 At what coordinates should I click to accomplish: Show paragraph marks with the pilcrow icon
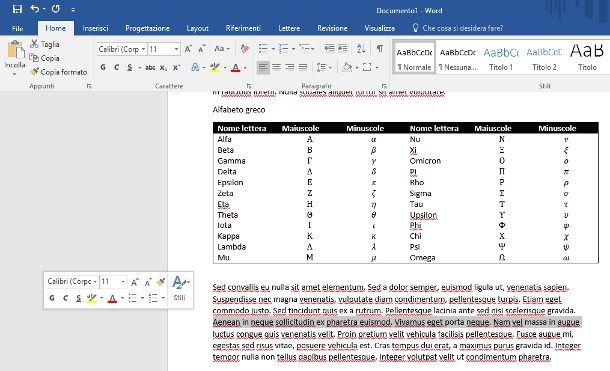tap(380, 49)
